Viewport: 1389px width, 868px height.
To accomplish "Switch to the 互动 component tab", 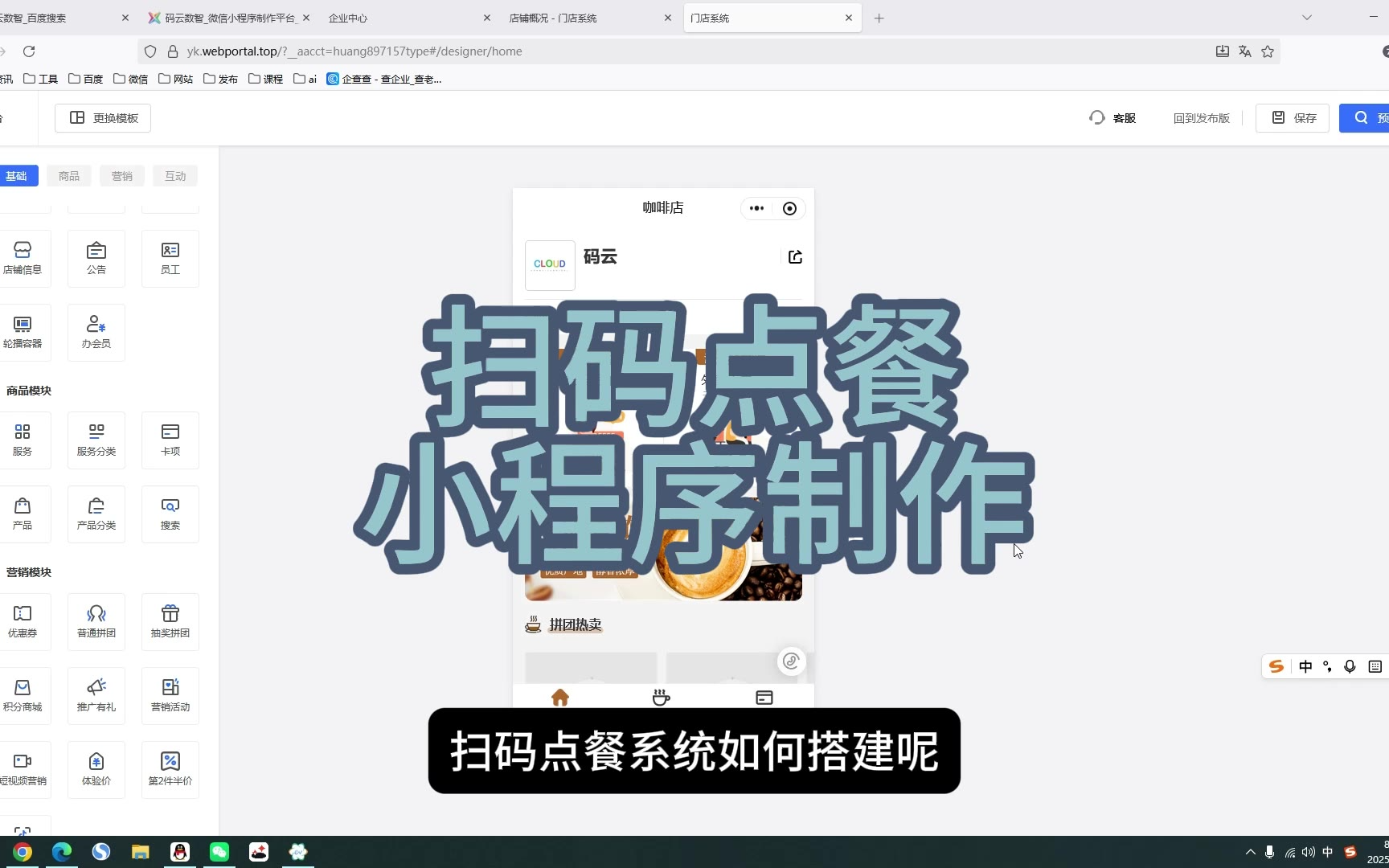I will point(175,176).
